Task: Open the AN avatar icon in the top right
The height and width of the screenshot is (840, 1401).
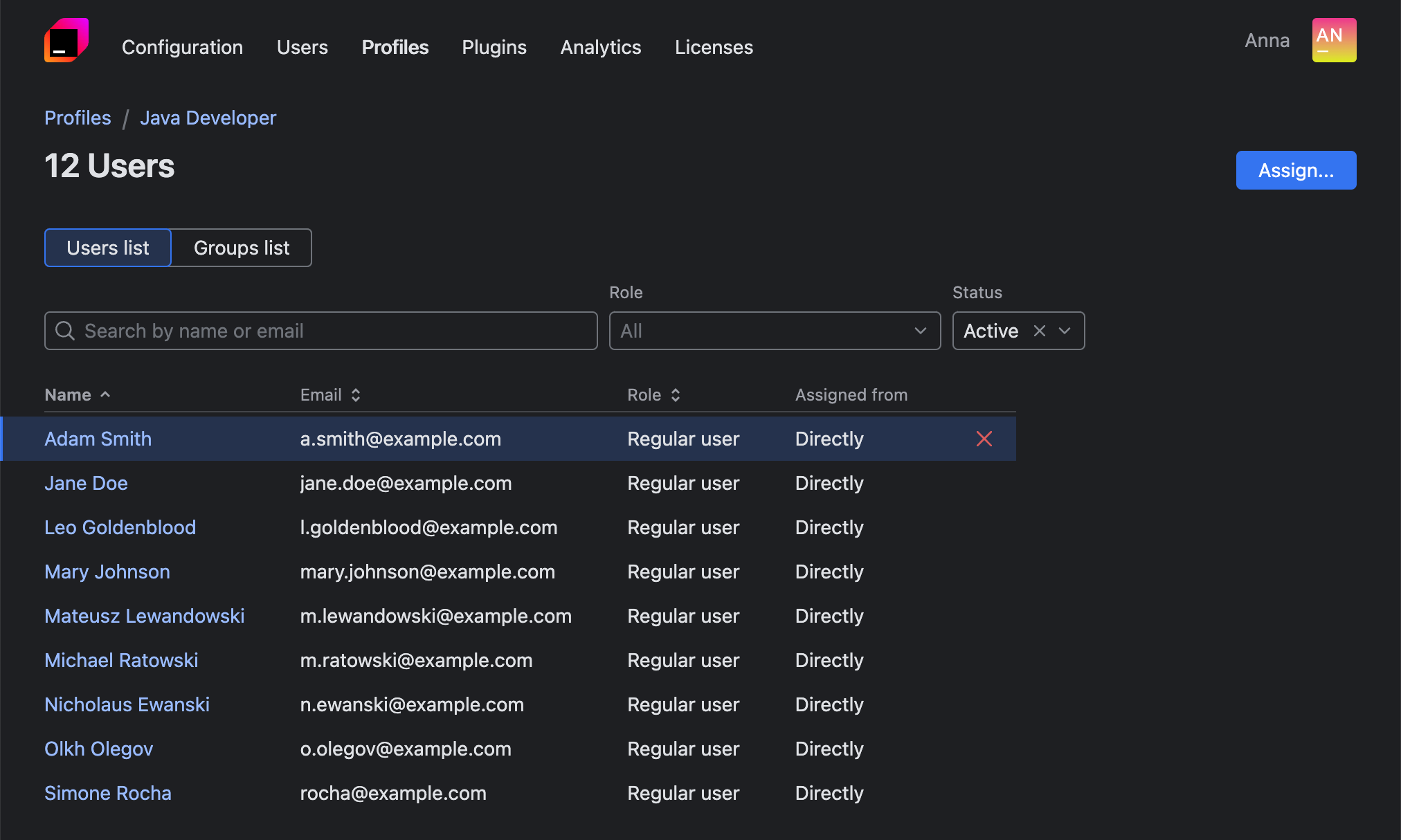Action: (x=1333, y=40)
